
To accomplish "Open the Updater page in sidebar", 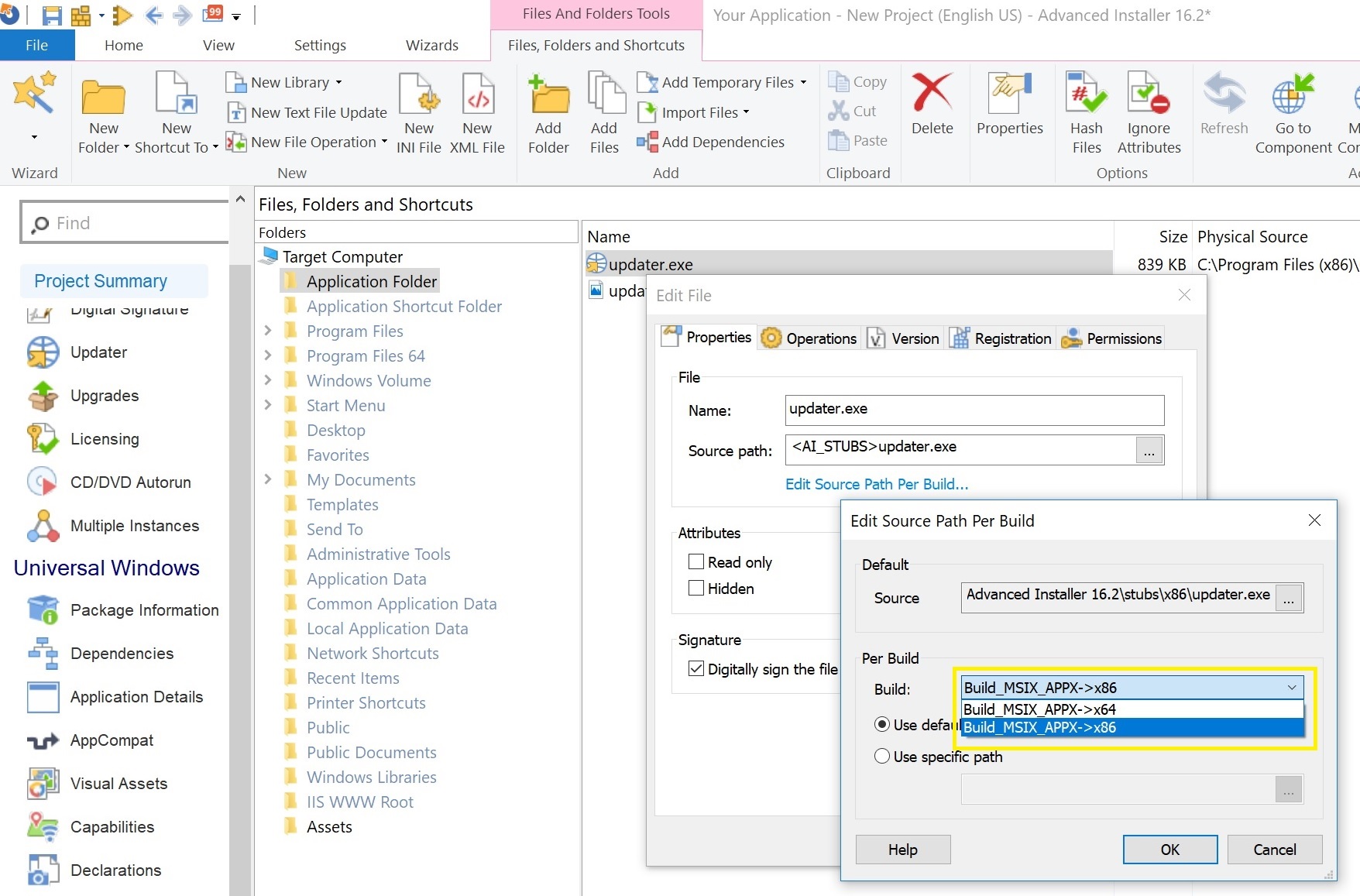I will point(98,352).
